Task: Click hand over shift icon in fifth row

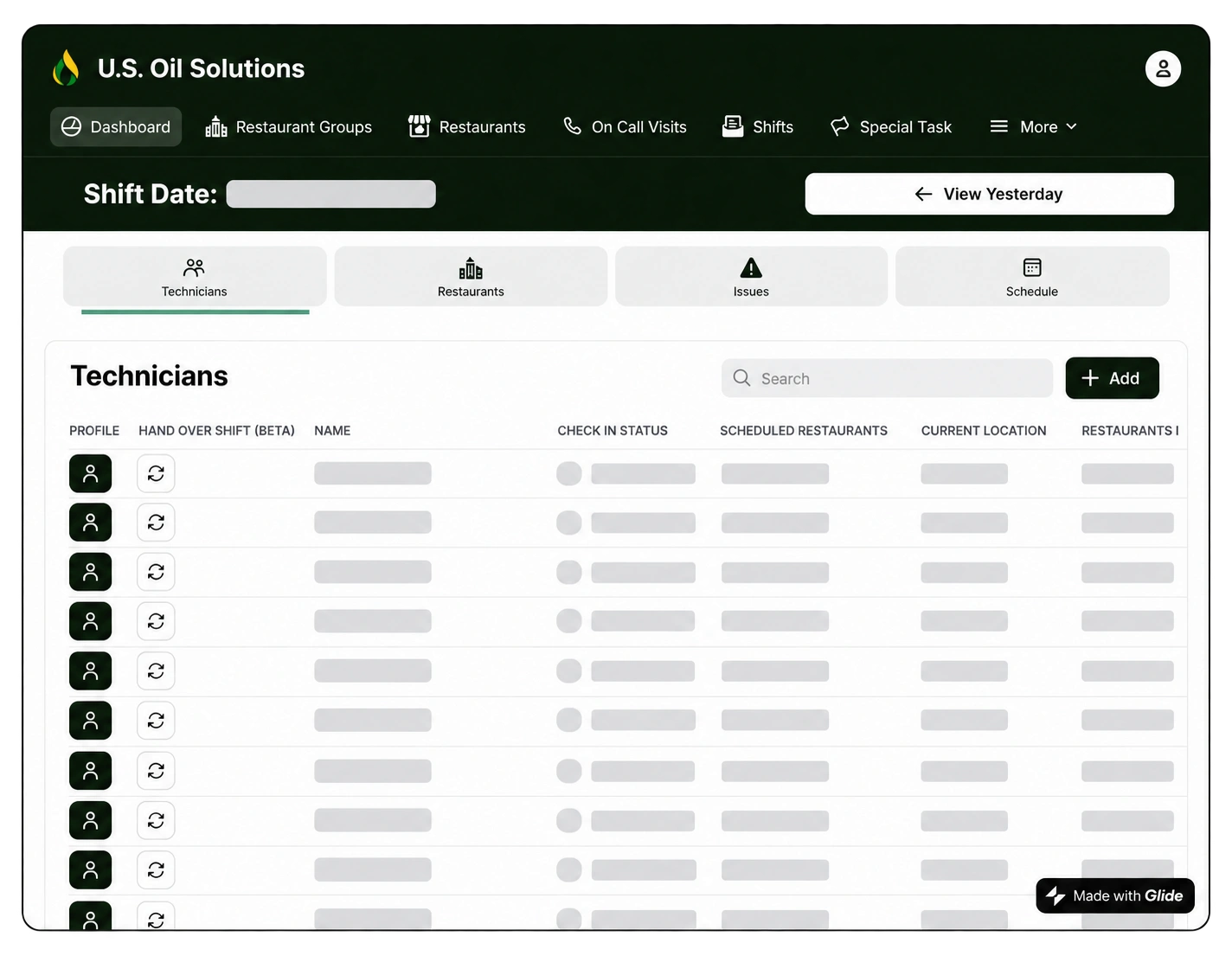Action: 156,670
